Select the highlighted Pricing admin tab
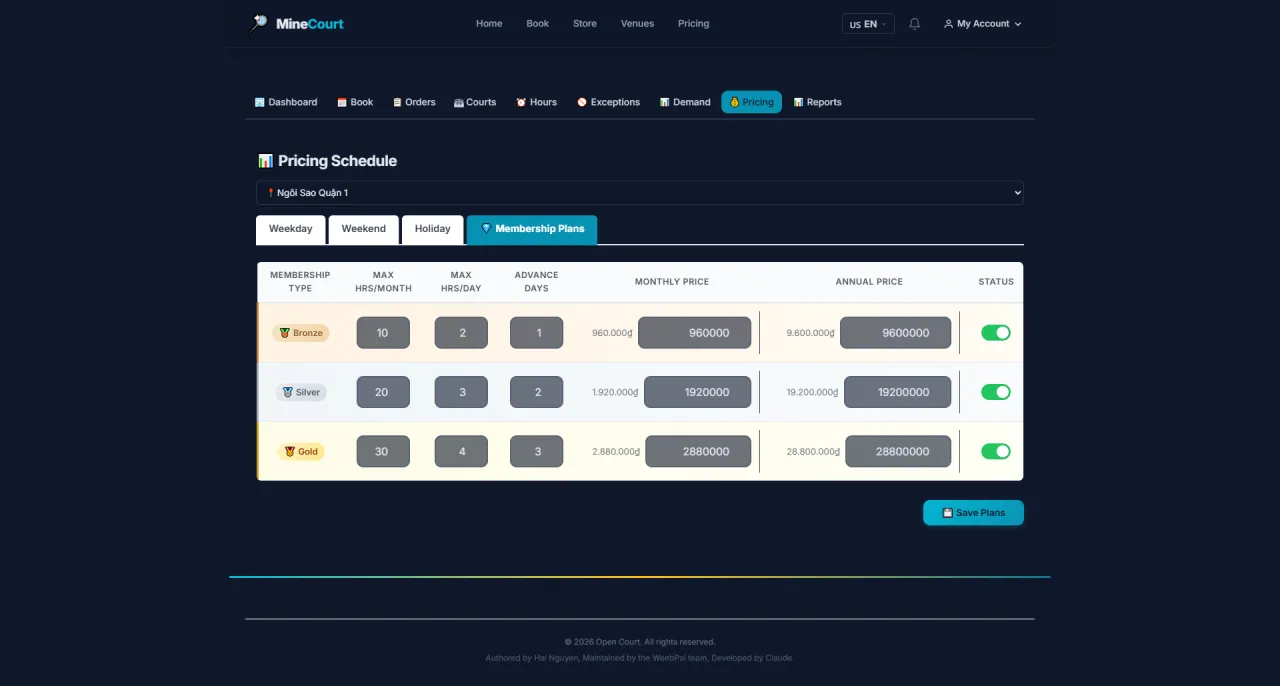The width and height of the screenshot is (1280, 686). pos(751,102)
